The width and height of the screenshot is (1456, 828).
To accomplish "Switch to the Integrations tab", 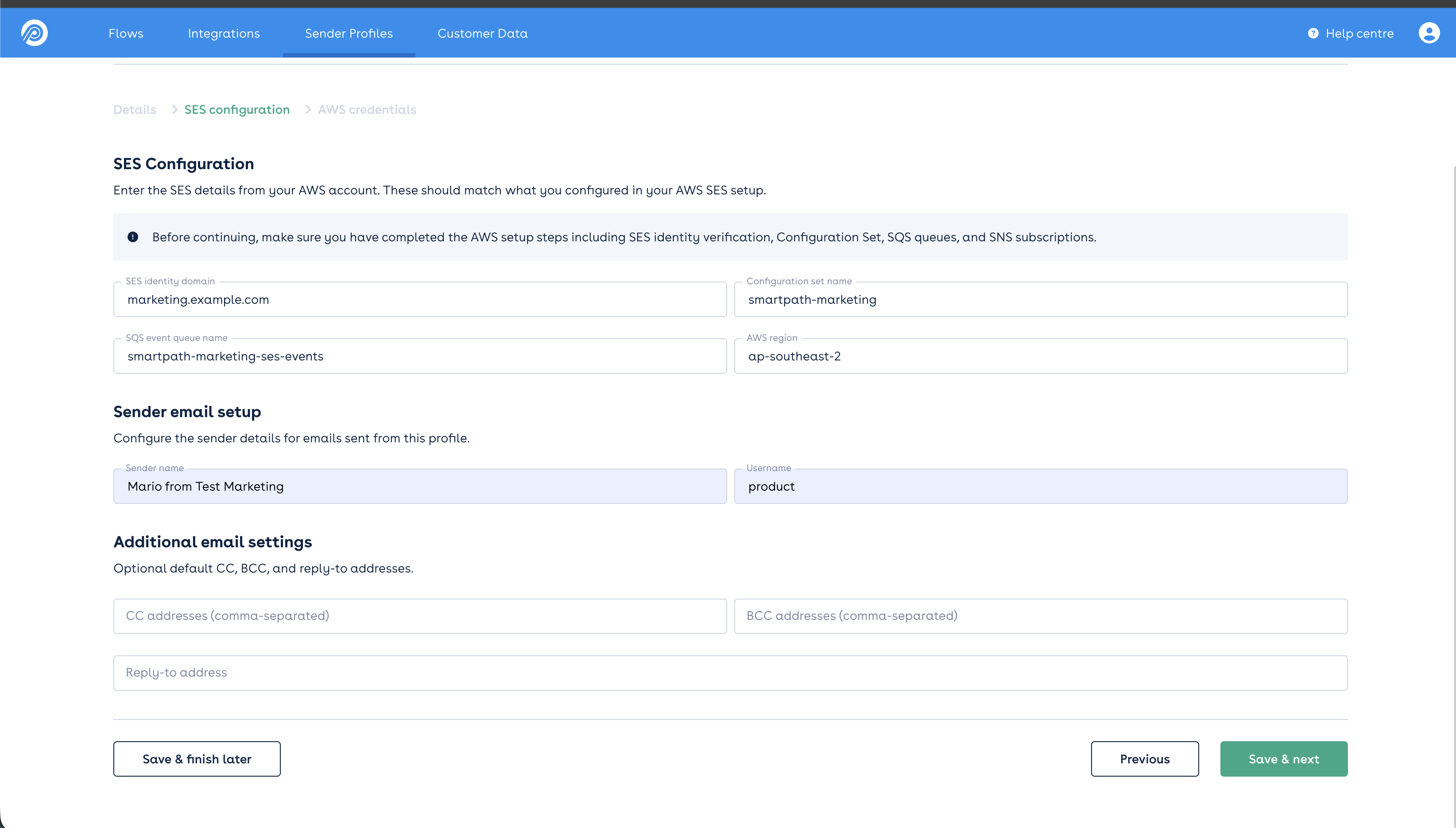I will [x=224, y=34].
